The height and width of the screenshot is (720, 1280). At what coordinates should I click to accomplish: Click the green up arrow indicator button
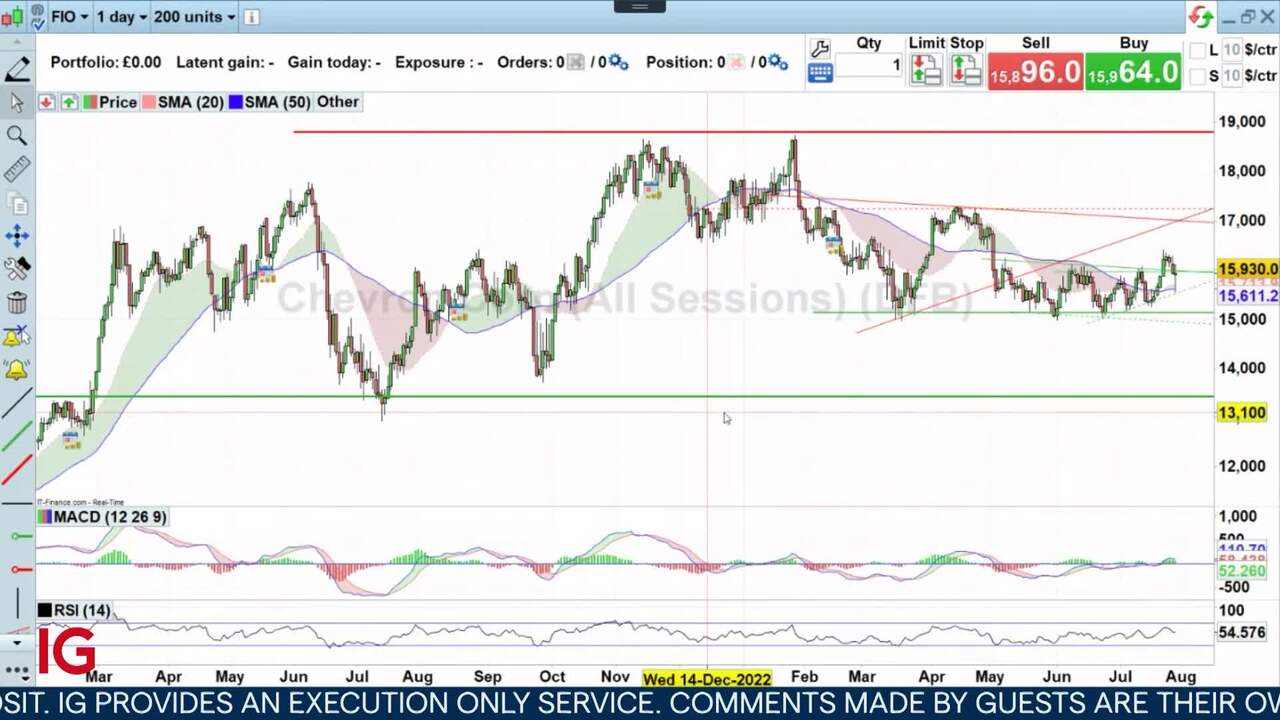69,102
